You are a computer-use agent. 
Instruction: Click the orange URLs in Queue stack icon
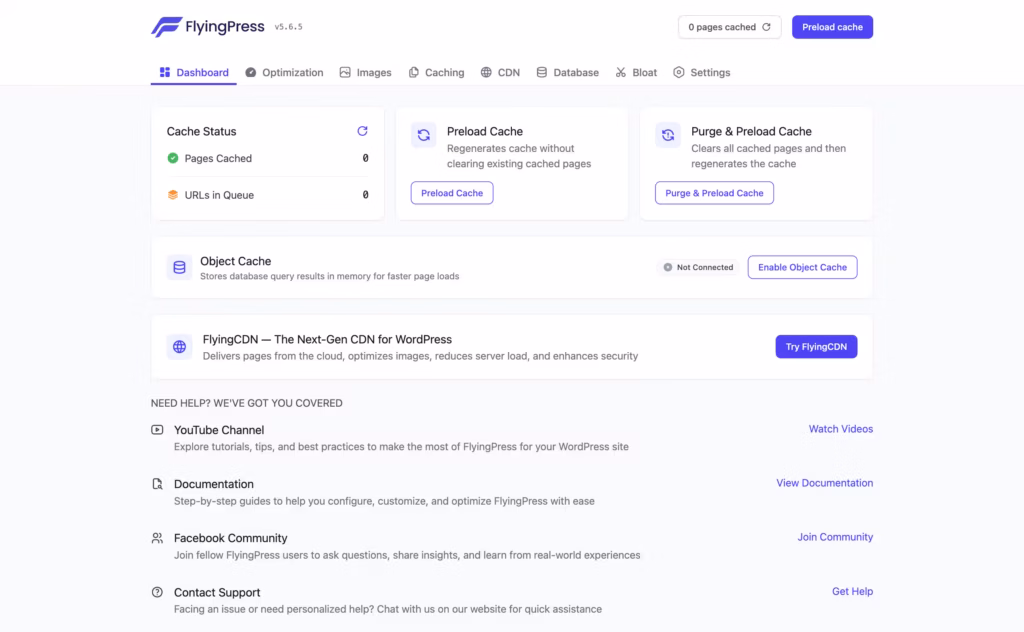[x=173, y=195]
